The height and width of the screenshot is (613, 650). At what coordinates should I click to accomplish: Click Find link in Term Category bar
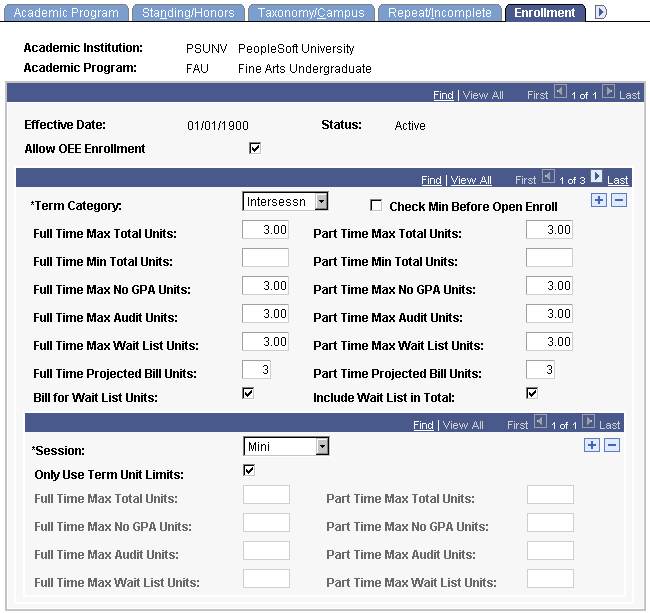(x=431, y=180)
